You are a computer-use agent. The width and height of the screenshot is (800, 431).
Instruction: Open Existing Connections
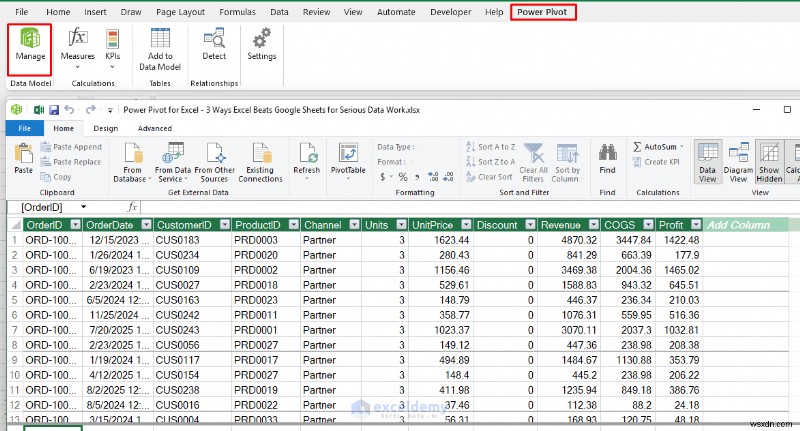click(x=260, y=162)
